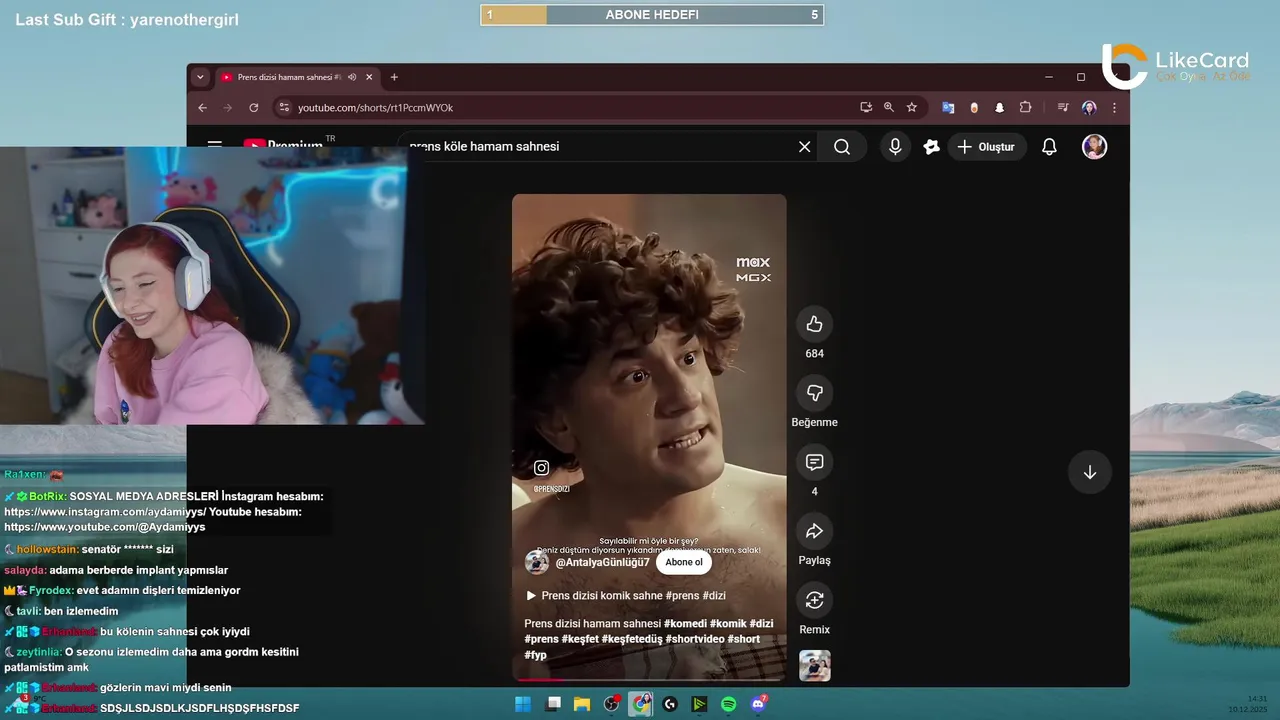Clear the YouTube search text
Screen dimensions: 1280x720
point(804,147)
